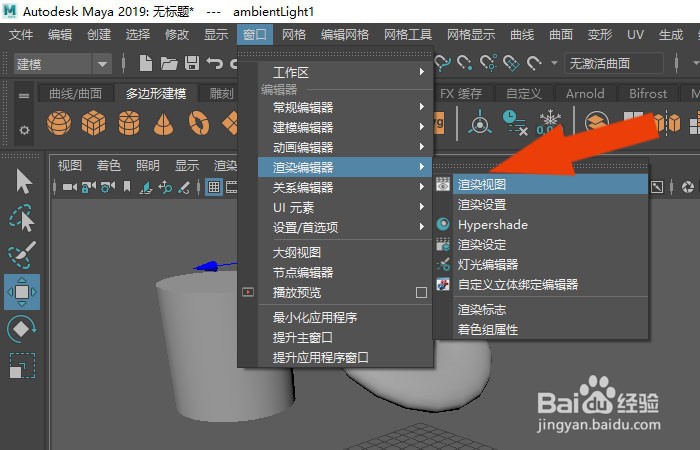Expand the 工作区 submenu

345,72
